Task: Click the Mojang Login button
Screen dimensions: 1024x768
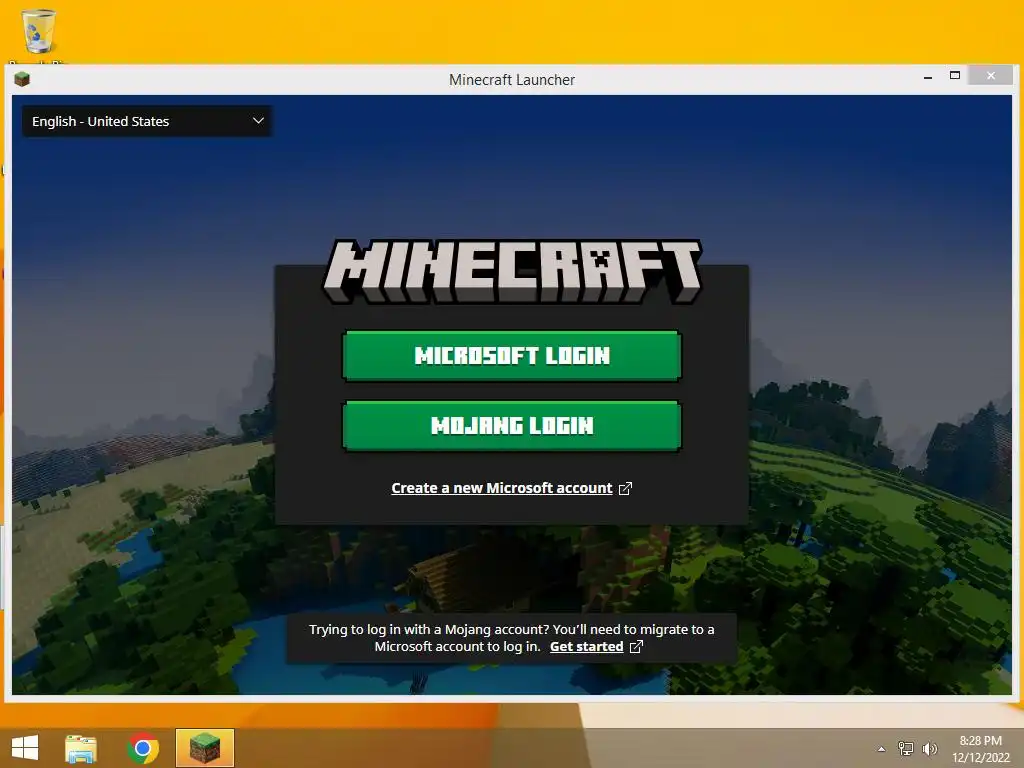Action: tap(511, 426)
